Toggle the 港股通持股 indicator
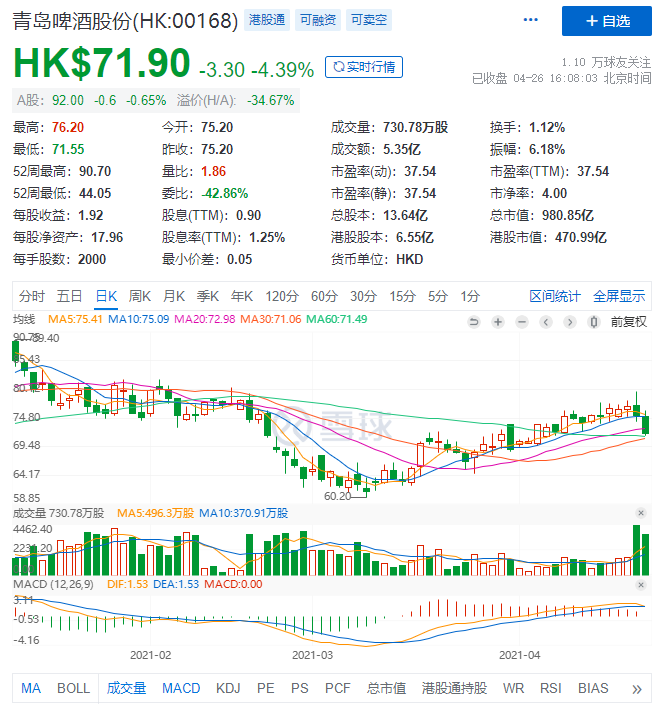The image size is (661, 710). click(x=454, y=688)
